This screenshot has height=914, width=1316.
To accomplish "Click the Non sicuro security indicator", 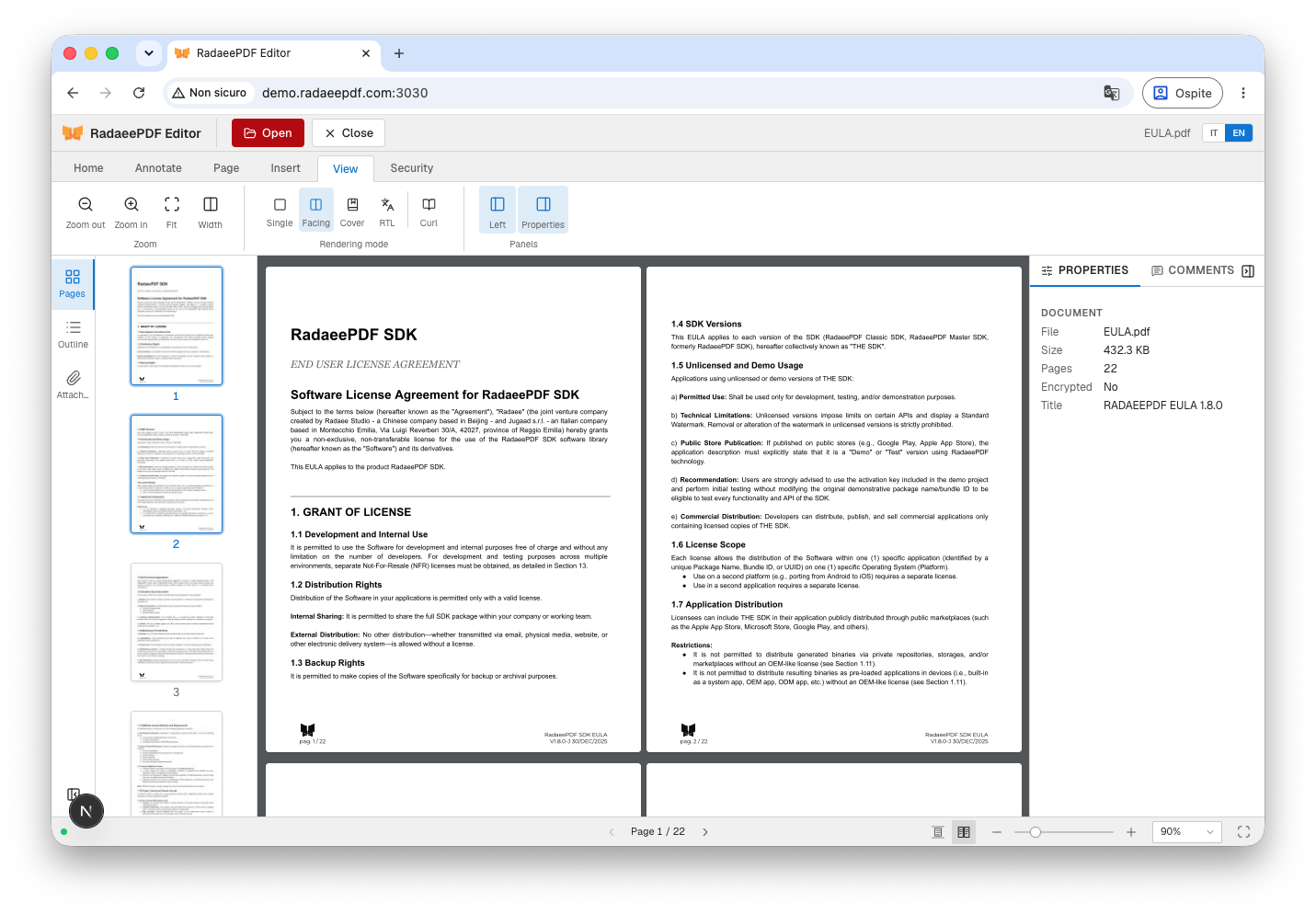I will coord(210,93).
